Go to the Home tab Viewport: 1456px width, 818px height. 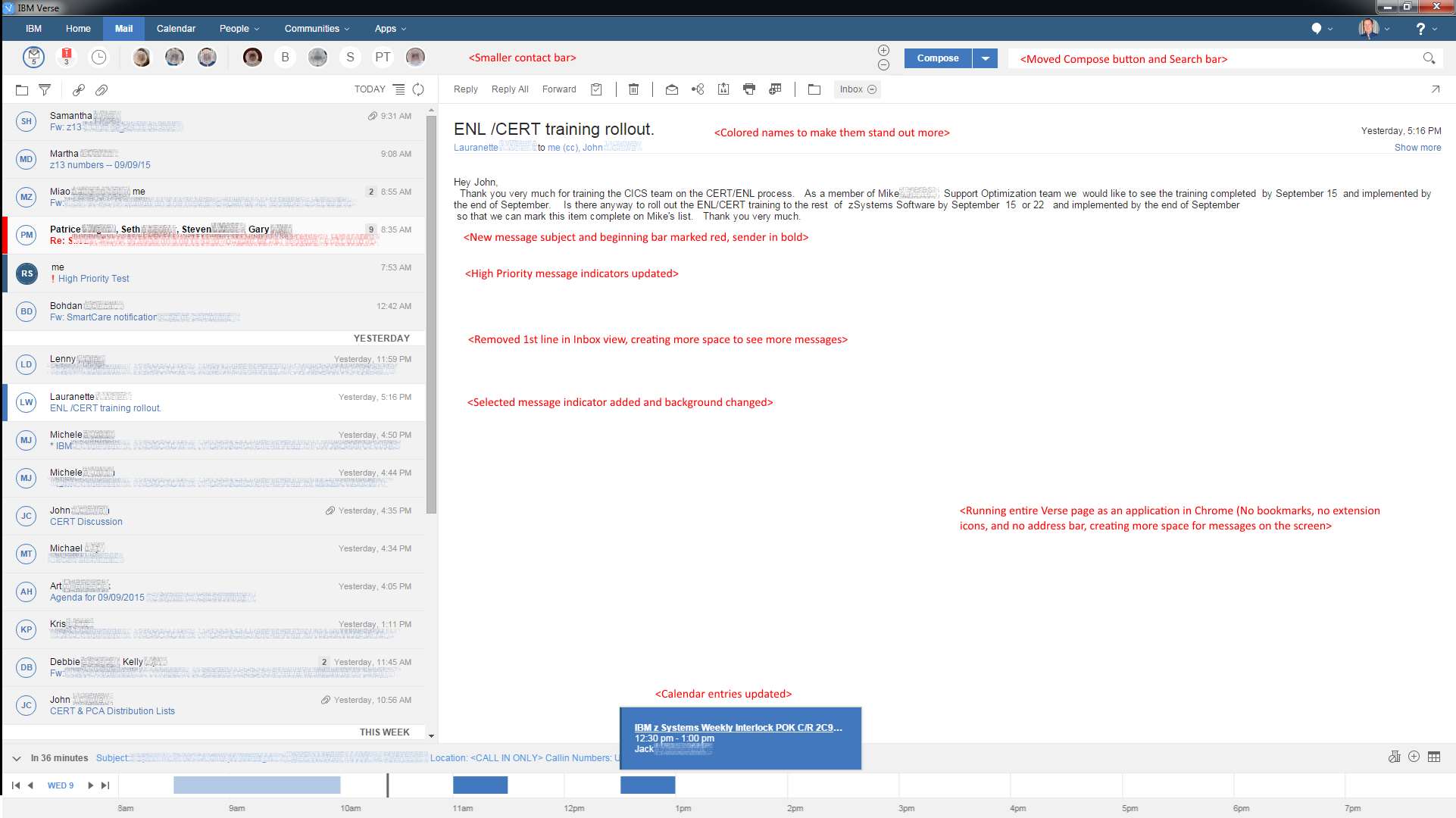click(x=78, y=29)
